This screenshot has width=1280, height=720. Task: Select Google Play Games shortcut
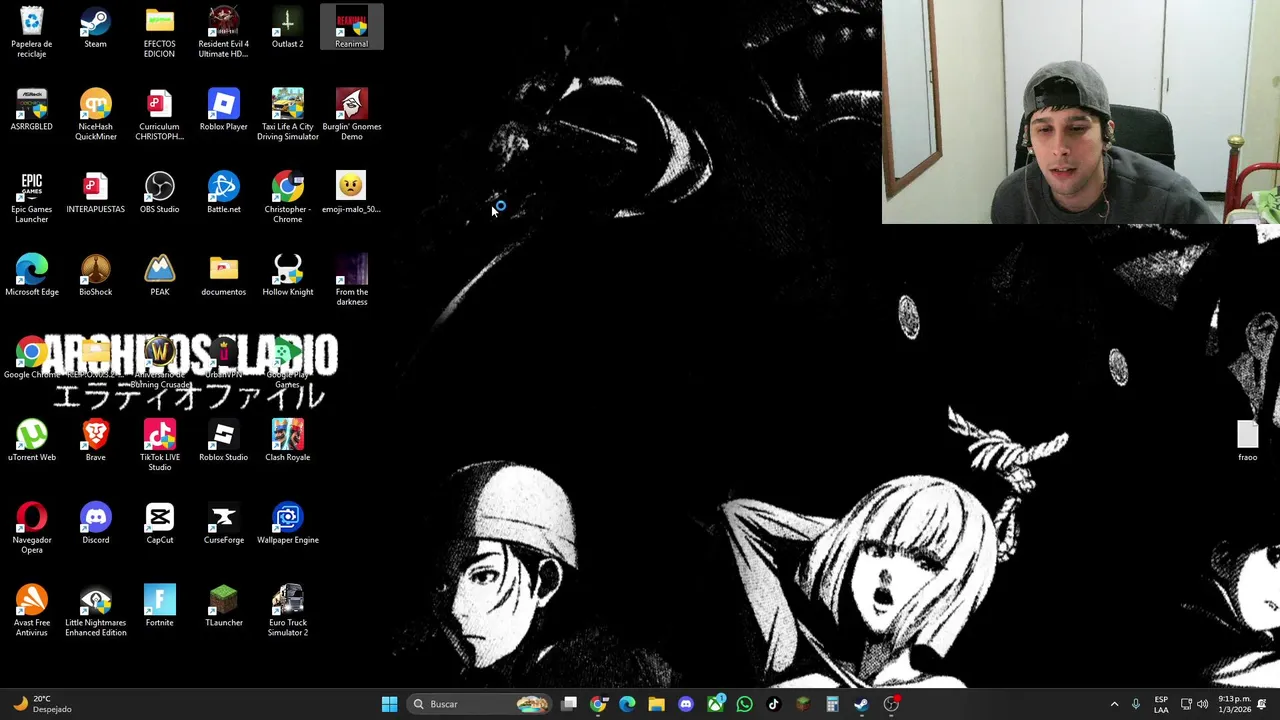click(287, 364)
